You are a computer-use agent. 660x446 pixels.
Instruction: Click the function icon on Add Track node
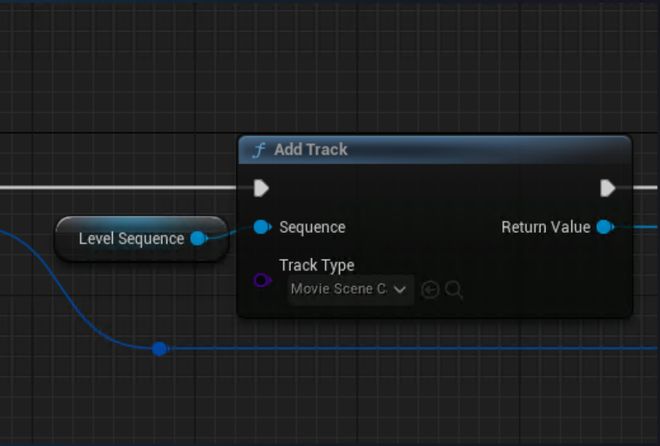(x=259, y=150)
